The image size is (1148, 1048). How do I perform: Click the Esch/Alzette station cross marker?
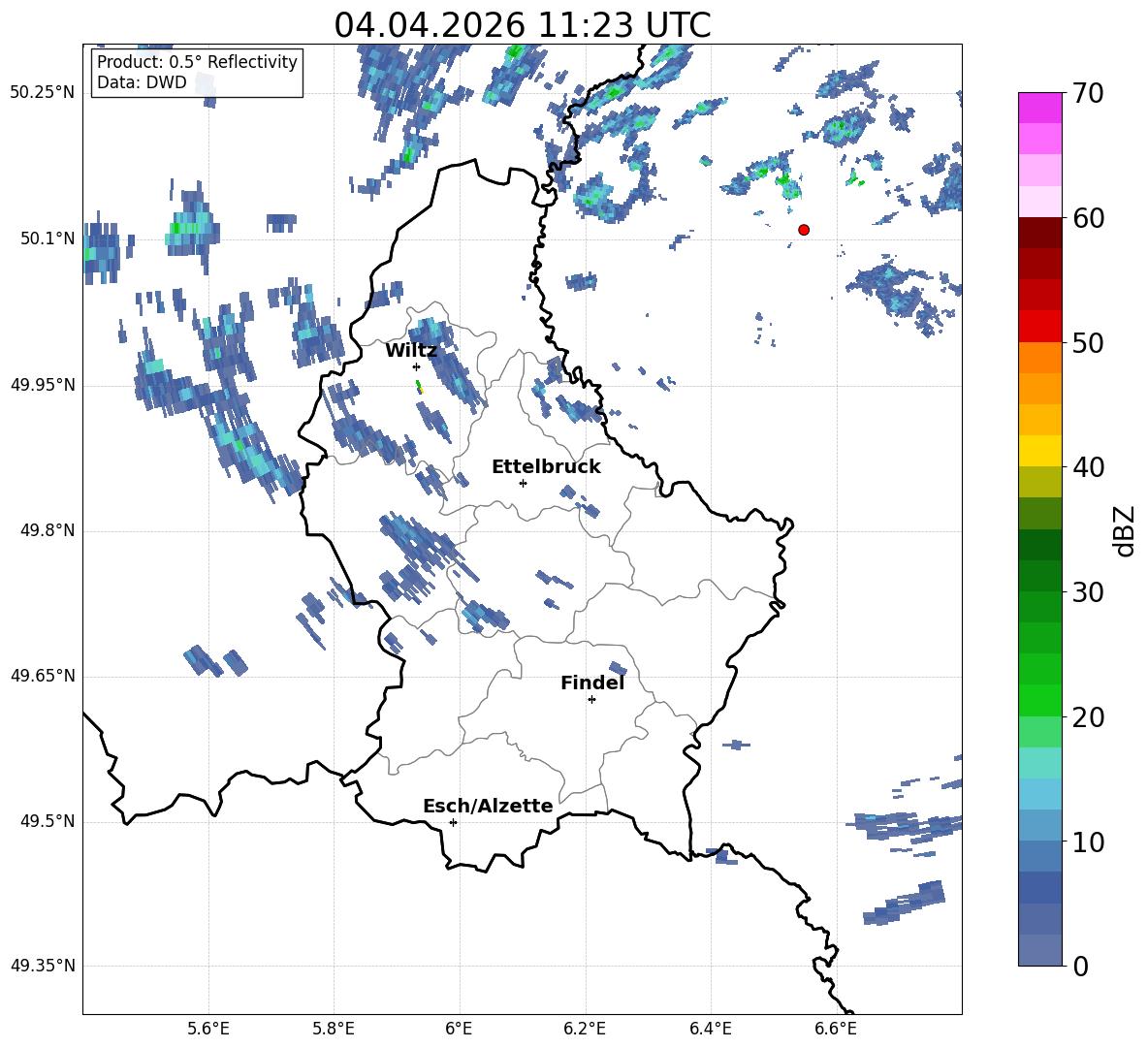453,822
